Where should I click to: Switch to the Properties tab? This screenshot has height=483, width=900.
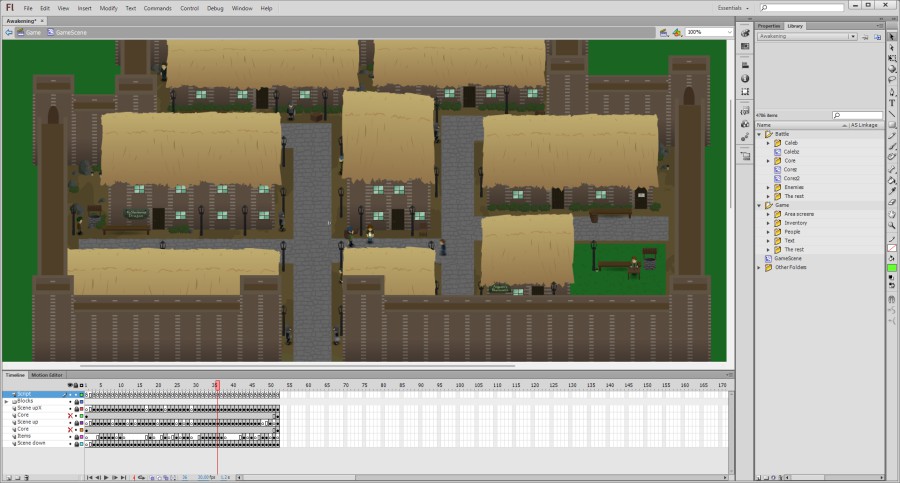coord(768,25)
